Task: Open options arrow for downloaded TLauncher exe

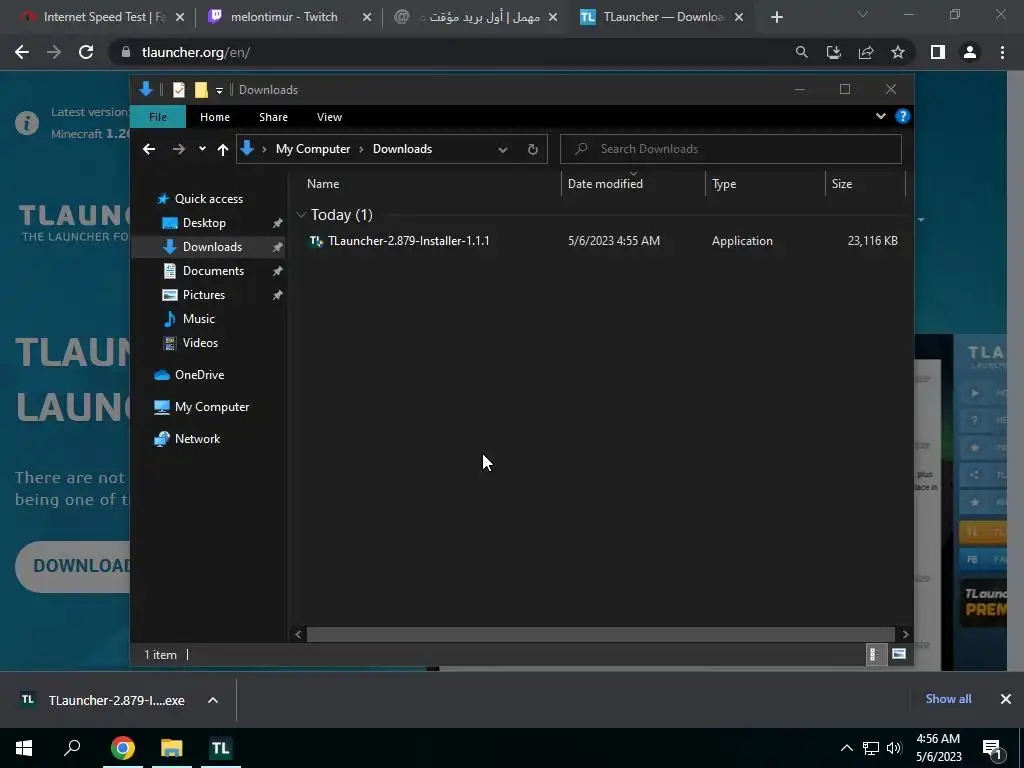Action: pyautogui.click(x=213, y=700)
